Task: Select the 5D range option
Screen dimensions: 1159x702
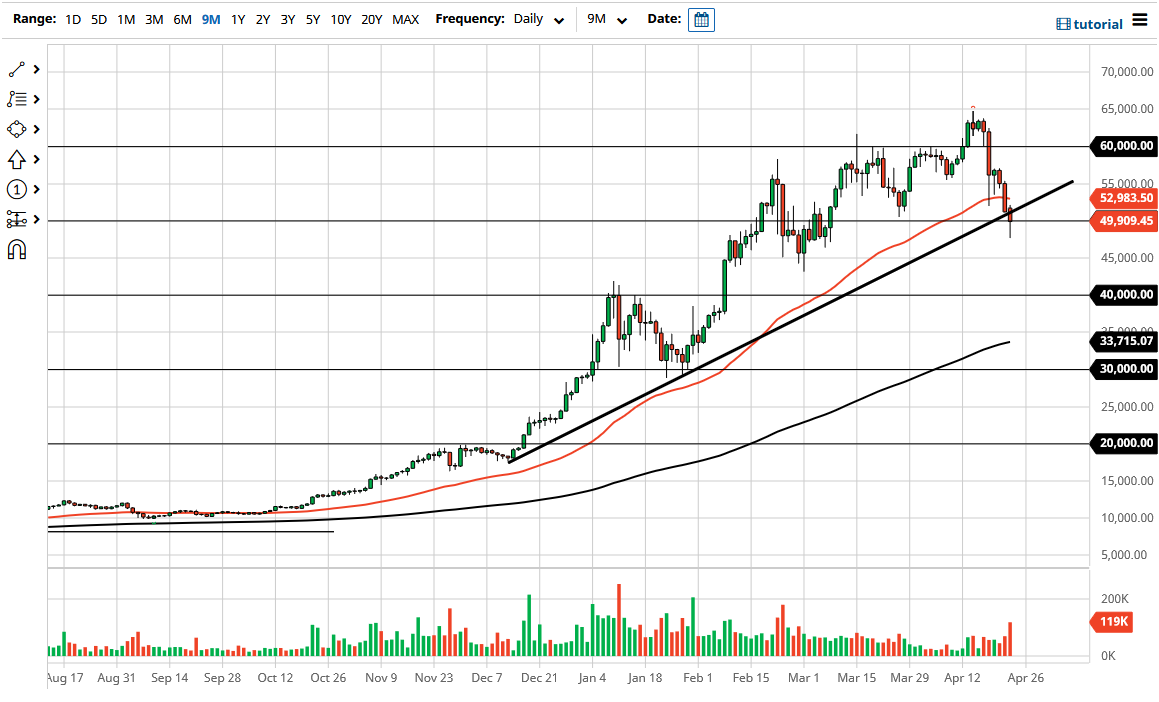Action: tap(98, 19)
